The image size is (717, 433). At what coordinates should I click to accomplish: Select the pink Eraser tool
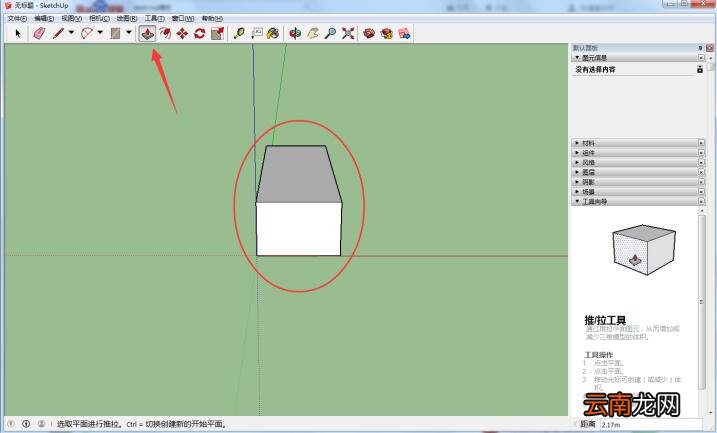(x=39, y=33)
